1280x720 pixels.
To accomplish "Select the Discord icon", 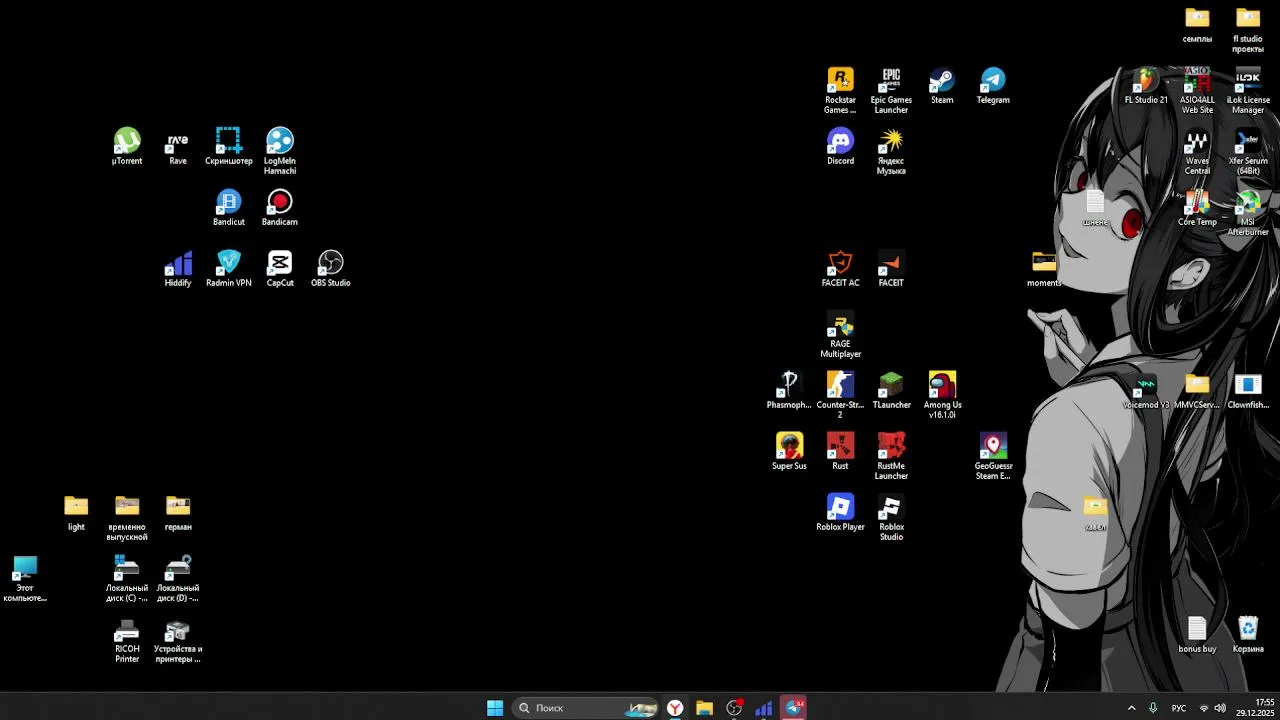I will point(840,146).
